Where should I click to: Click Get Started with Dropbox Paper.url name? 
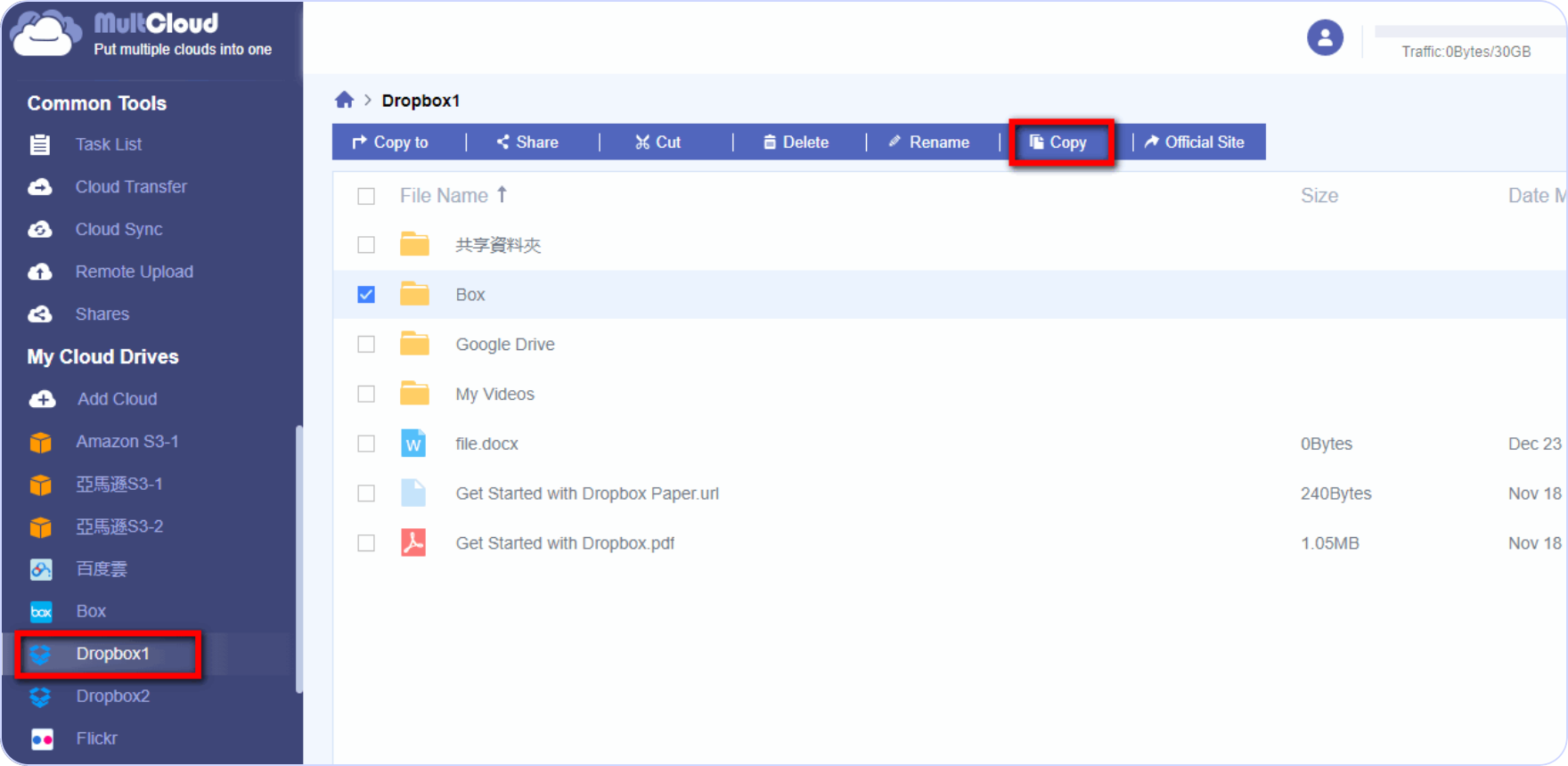587,493
